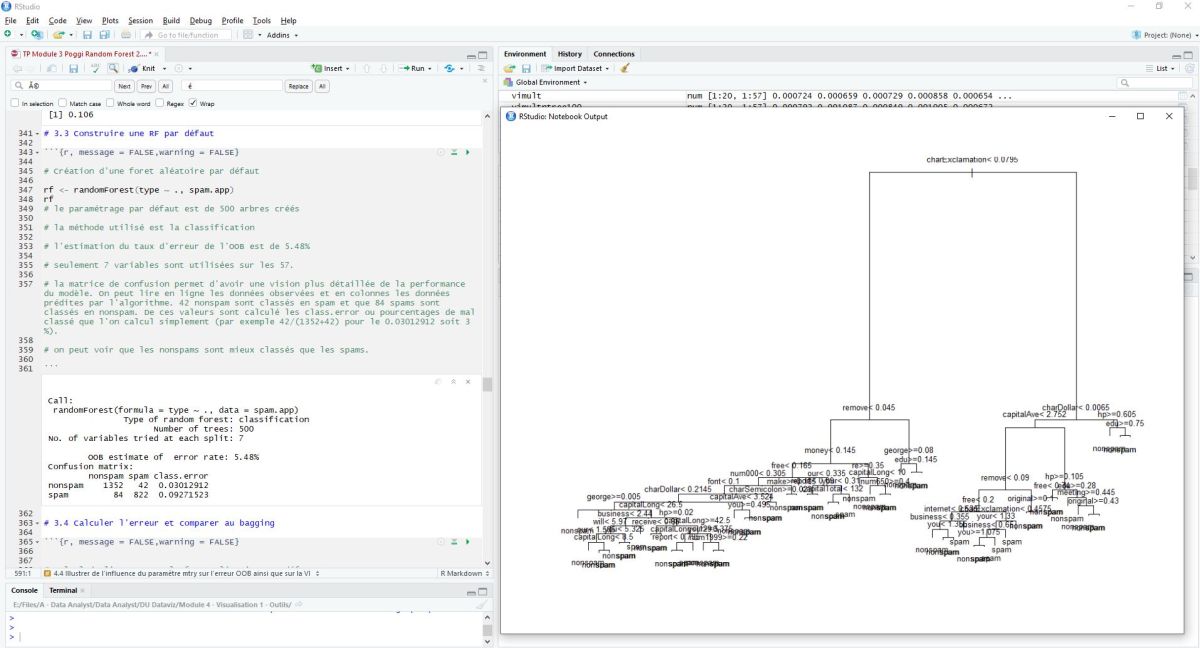The image size is (1200, 648).
Task: Enable the Regex checkbox
Action: (158, 103)
